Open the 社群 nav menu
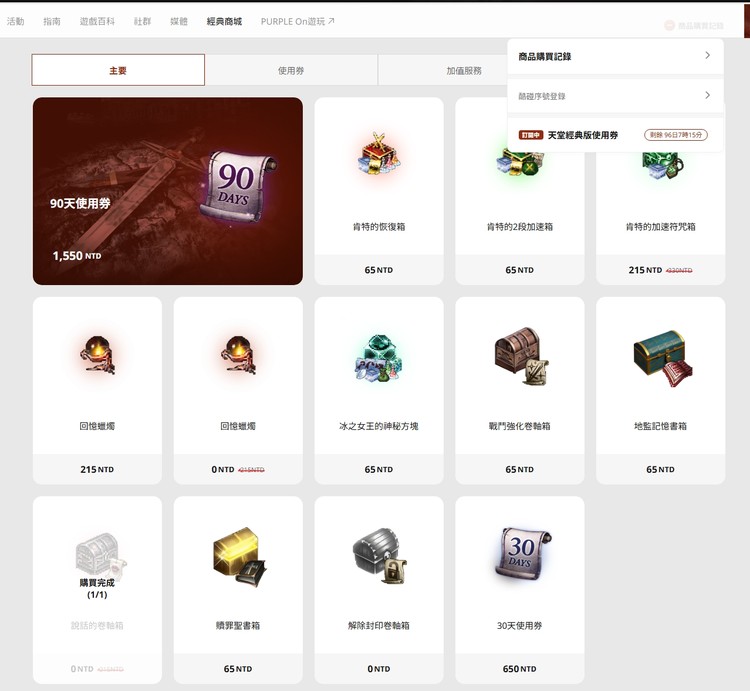750x691 pixels. (x=143, y=21)
